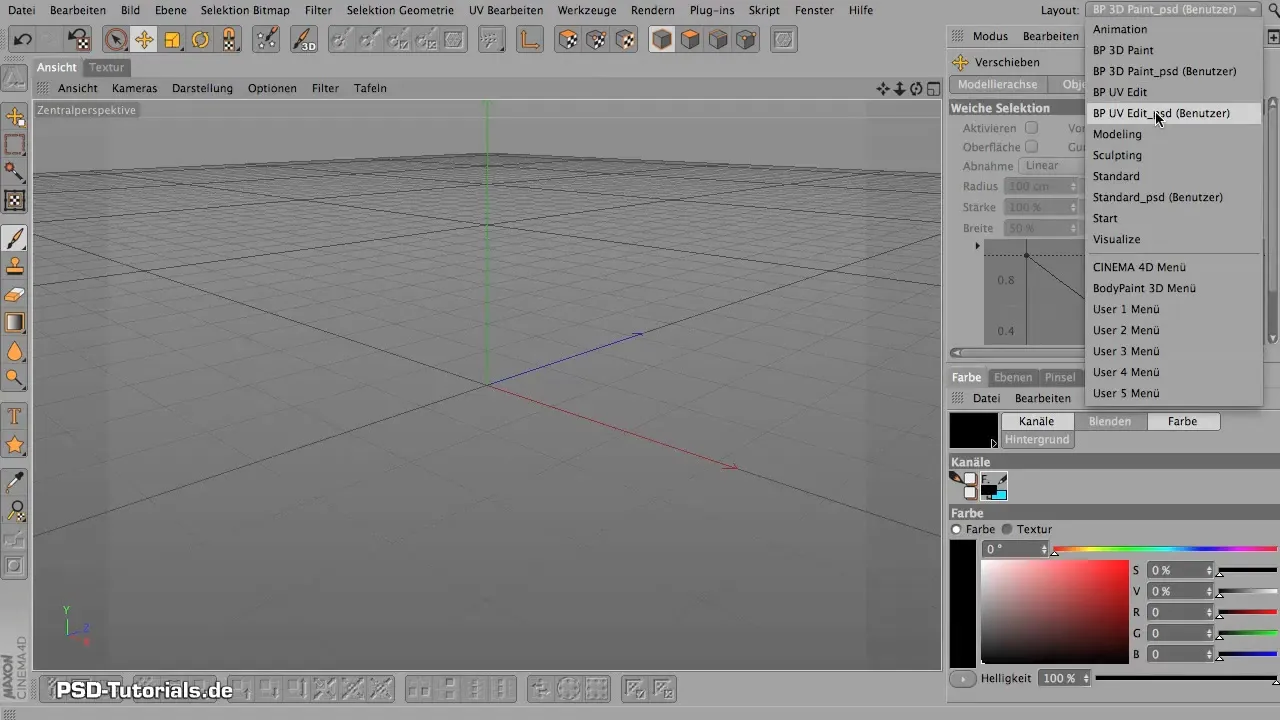Select the Eraser tool
The height and width of the screenshot is (720, 1280).
coord(15,295)
